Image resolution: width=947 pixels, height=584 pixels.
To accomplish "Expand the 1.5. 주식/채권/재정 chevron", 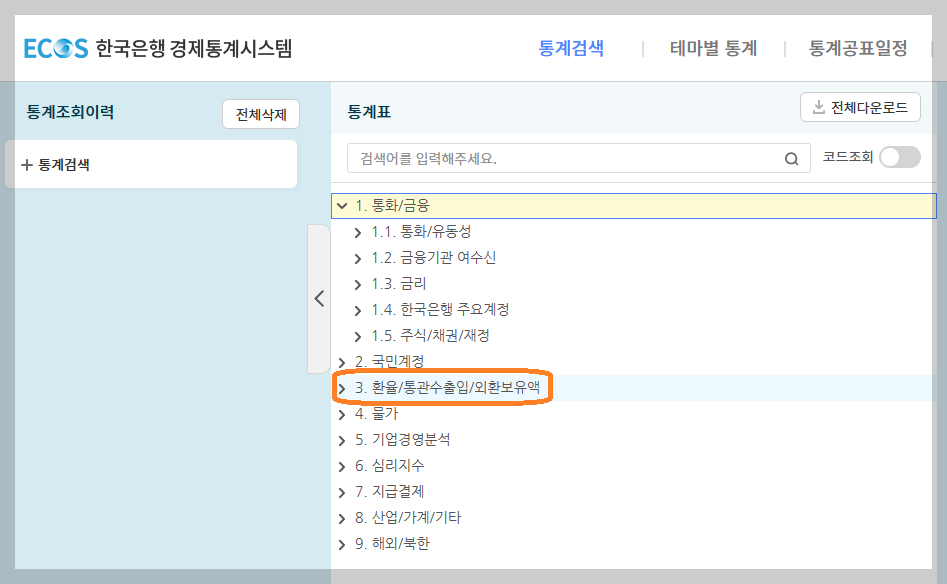I will point(358,336).
